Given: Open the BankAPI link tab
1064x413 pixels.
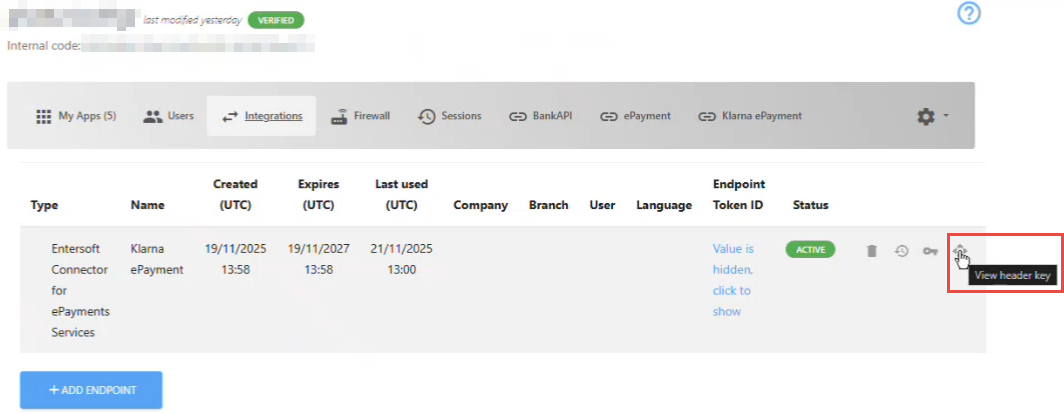Looking at the screenshot, I should pos(541,116).
